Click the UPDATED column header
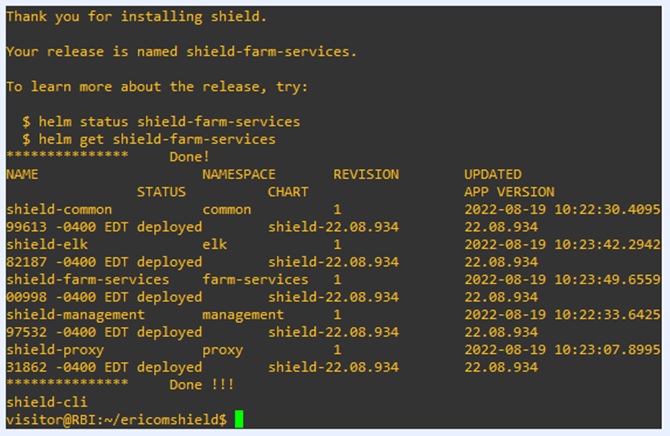The height and width of the screenshot is (436, 670). pos(493,174)
